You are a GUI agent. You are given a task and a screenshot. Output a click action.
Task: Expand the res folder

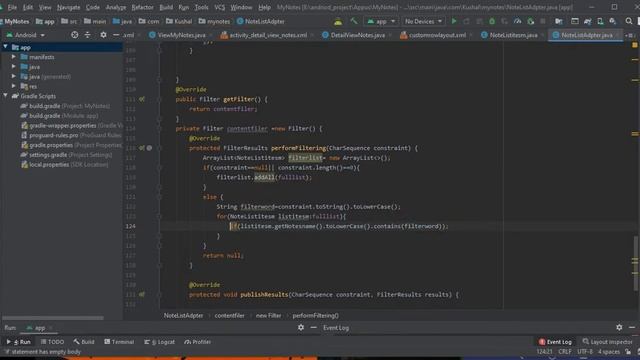pyautogui.click(x=14, y=86)
